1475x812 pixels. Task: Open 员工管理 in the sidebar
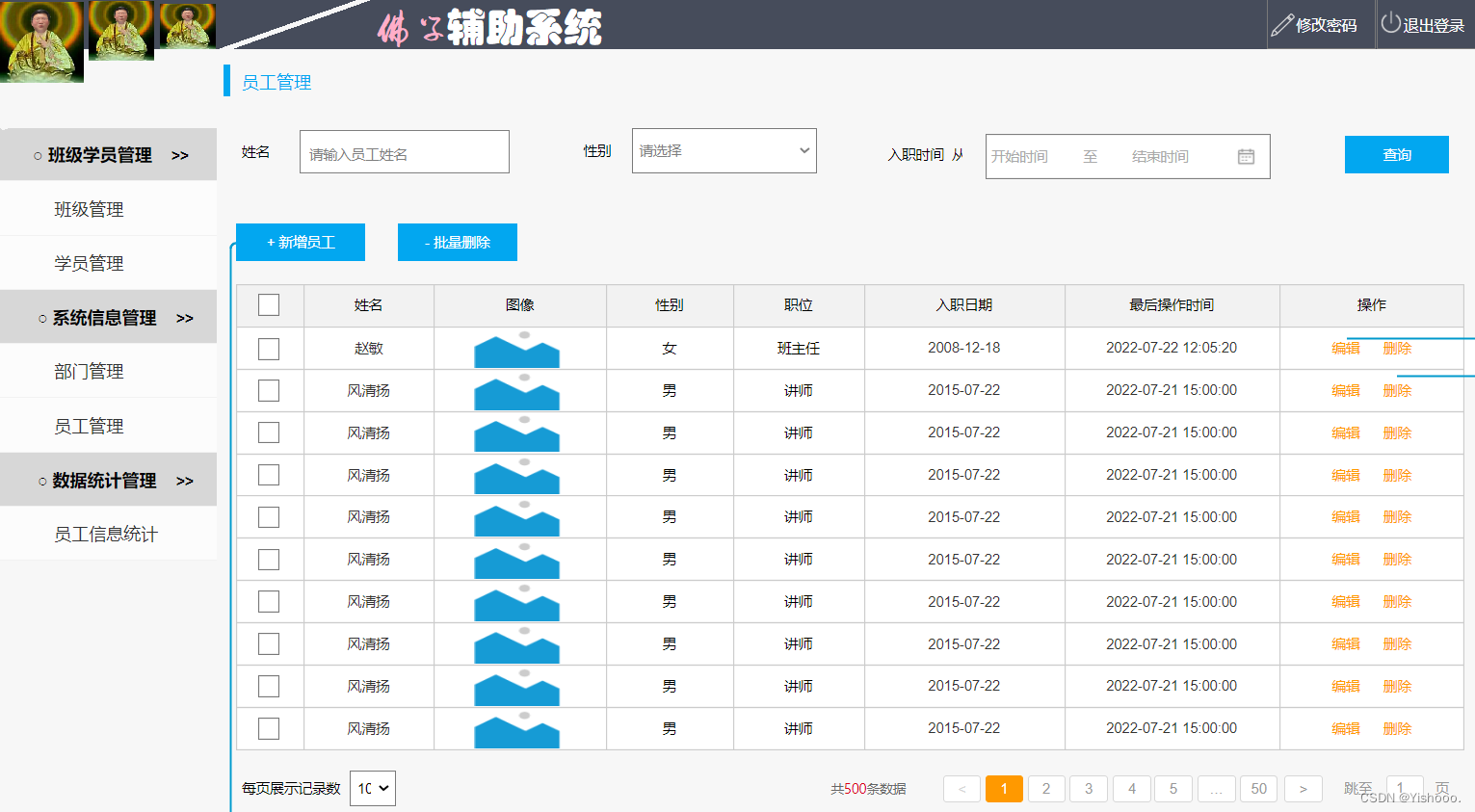coord(89,426)
